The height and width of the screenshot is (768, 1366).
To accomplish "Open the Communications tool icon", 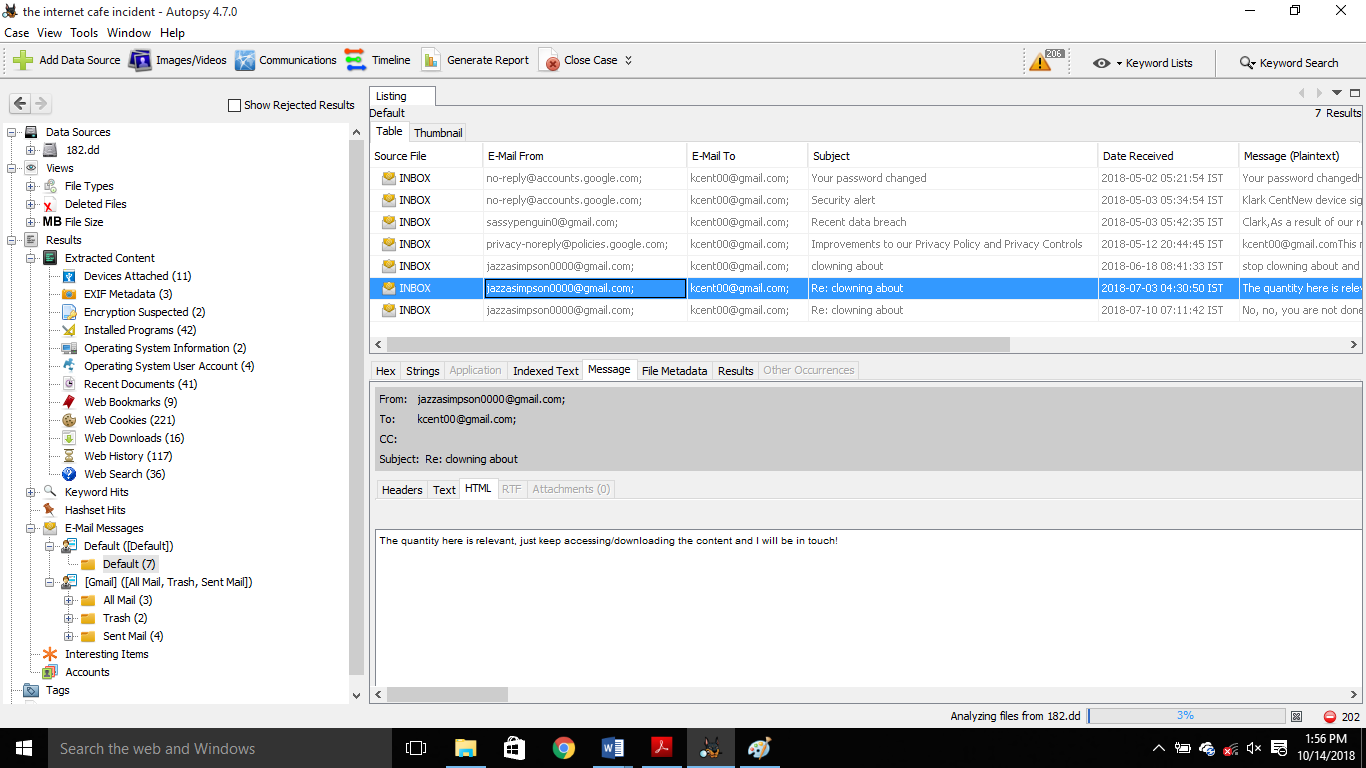I will coord(245,60).
